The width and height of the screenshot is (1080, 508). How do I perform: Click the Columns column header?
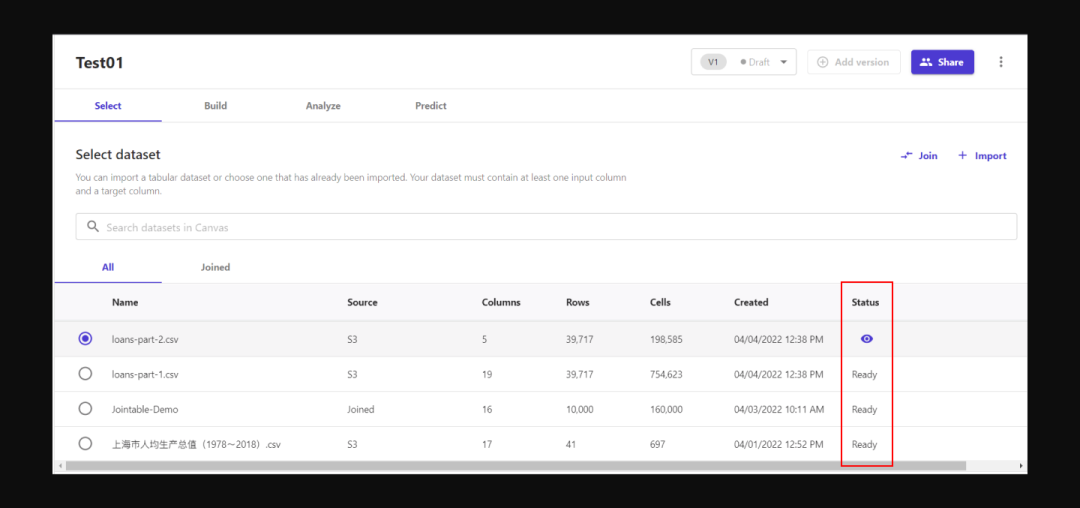coord(501,302)
